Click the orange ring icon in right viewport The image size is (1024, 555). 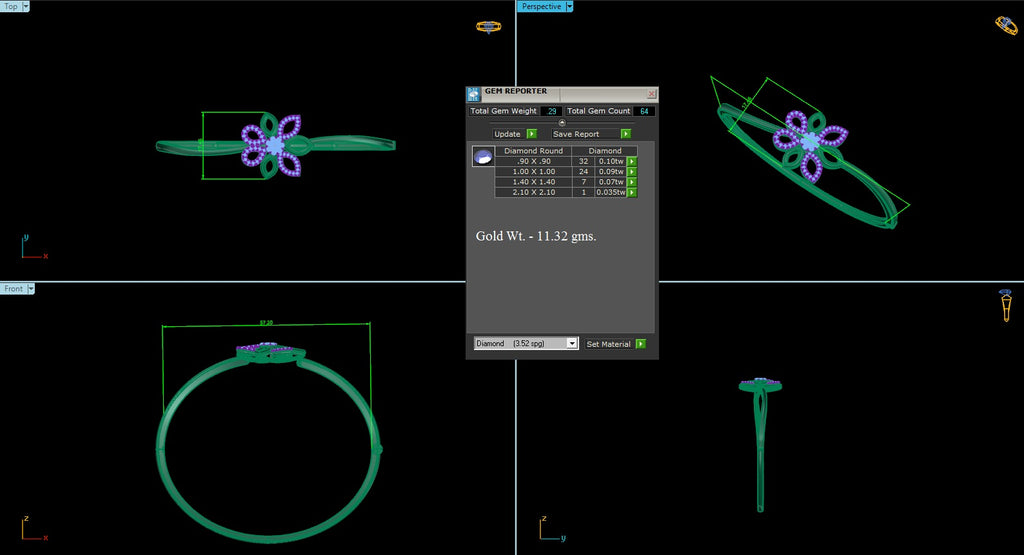(1006, 305)
